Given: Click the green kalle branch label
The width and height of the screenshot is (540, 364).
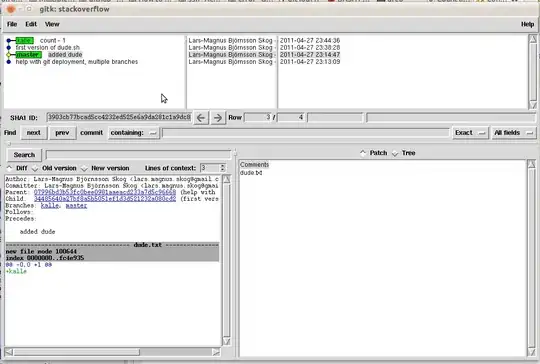Looking at the screenshot, I should (x=25, y=40).
